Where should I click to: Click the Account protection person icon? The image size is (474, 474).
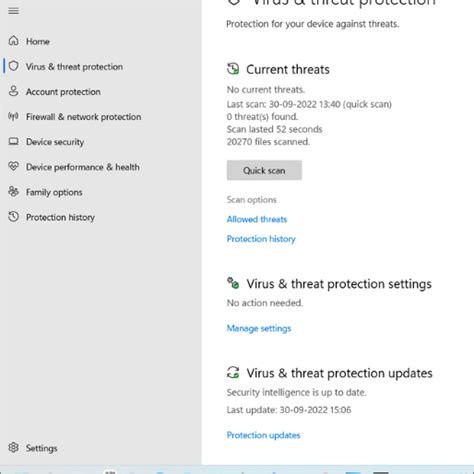[x=13, y=91]
